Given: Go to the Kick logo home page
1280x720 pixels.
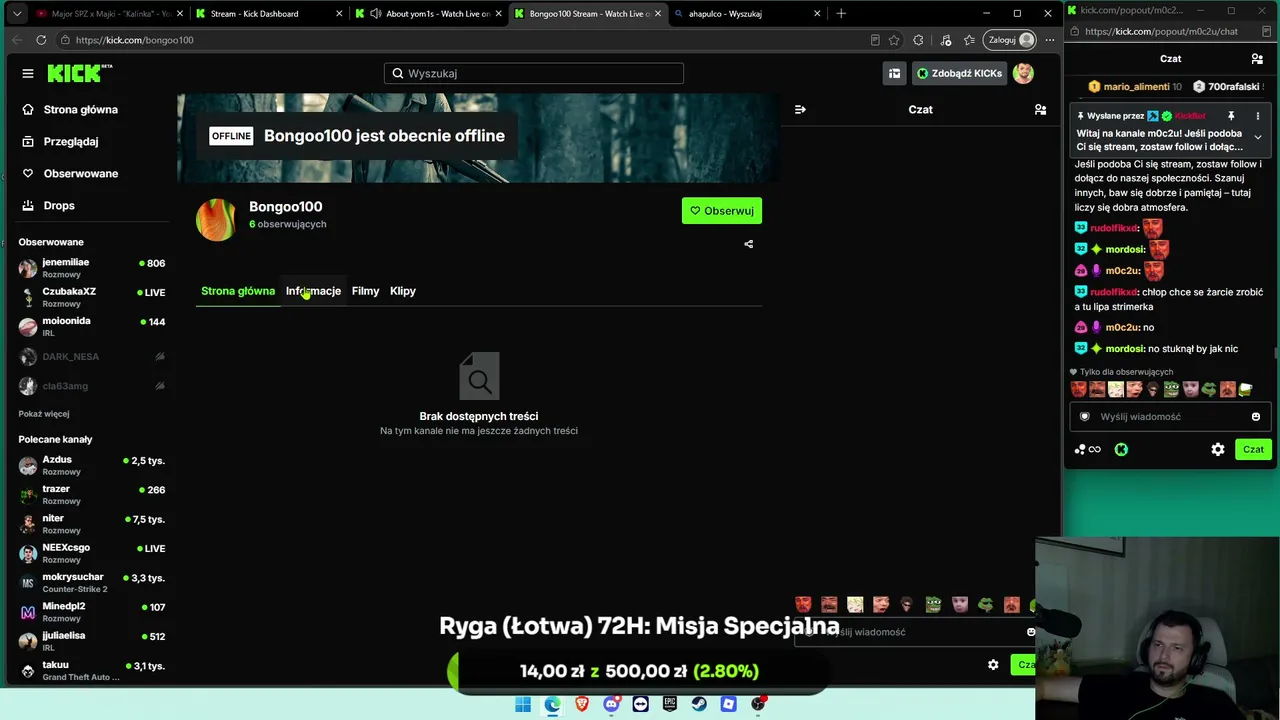Looking at the screenshot, I should [80, 73].
